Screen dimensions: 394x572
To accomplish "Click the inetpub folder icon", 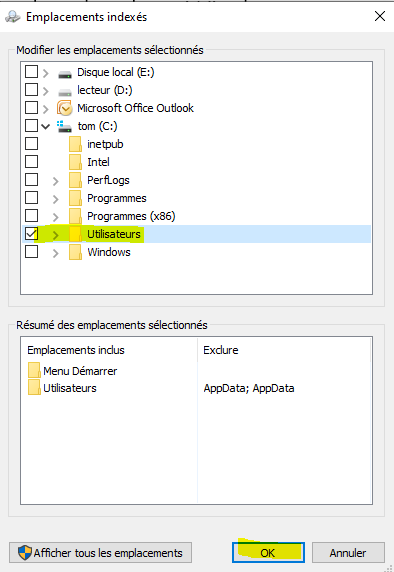I will [x=75, y=144].
